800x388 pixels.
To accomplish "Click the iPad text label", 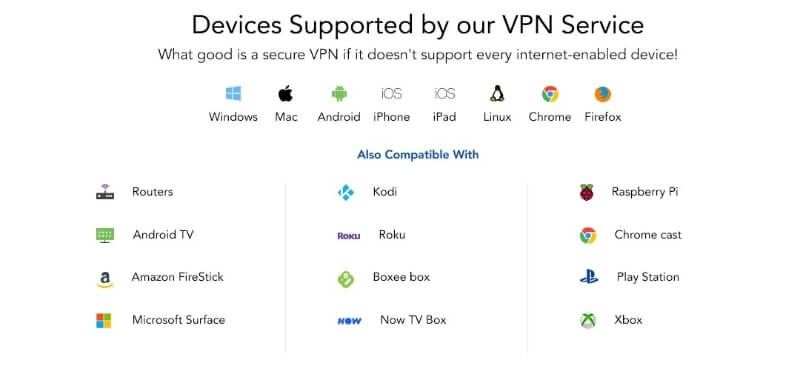I will click(444, 117).
